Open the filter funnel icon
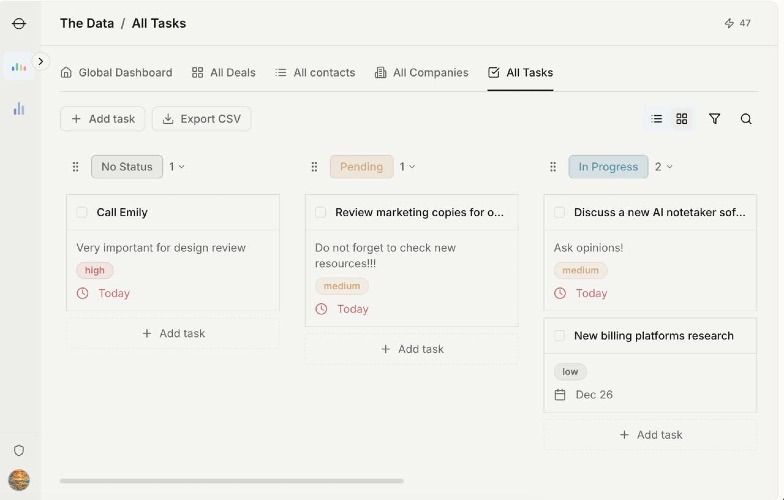 (x=714, y=118)
